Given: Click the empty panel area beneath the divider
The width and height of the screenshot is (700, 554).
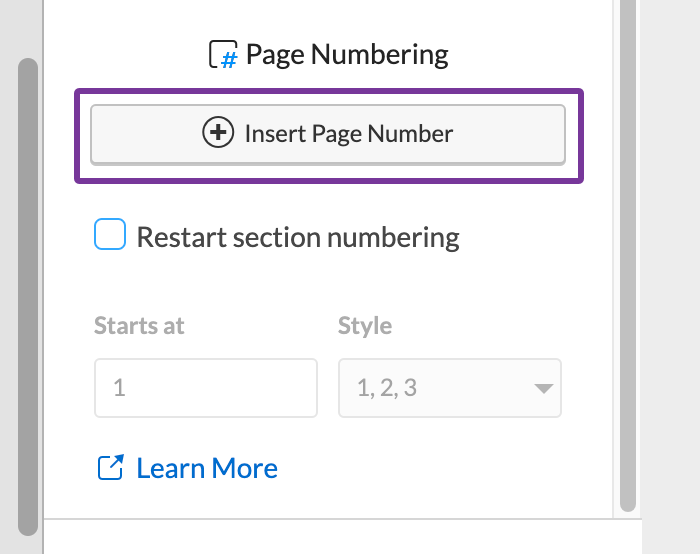Looking at the screenshot, I should (340, 538).
